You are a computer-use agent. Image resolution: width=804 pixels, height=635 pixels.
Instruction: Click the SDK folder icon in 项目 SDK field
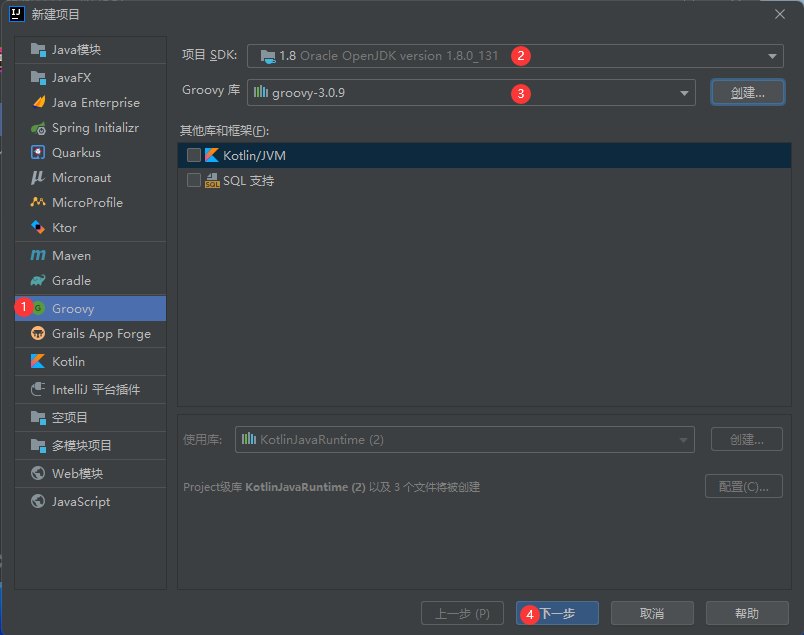268,56
